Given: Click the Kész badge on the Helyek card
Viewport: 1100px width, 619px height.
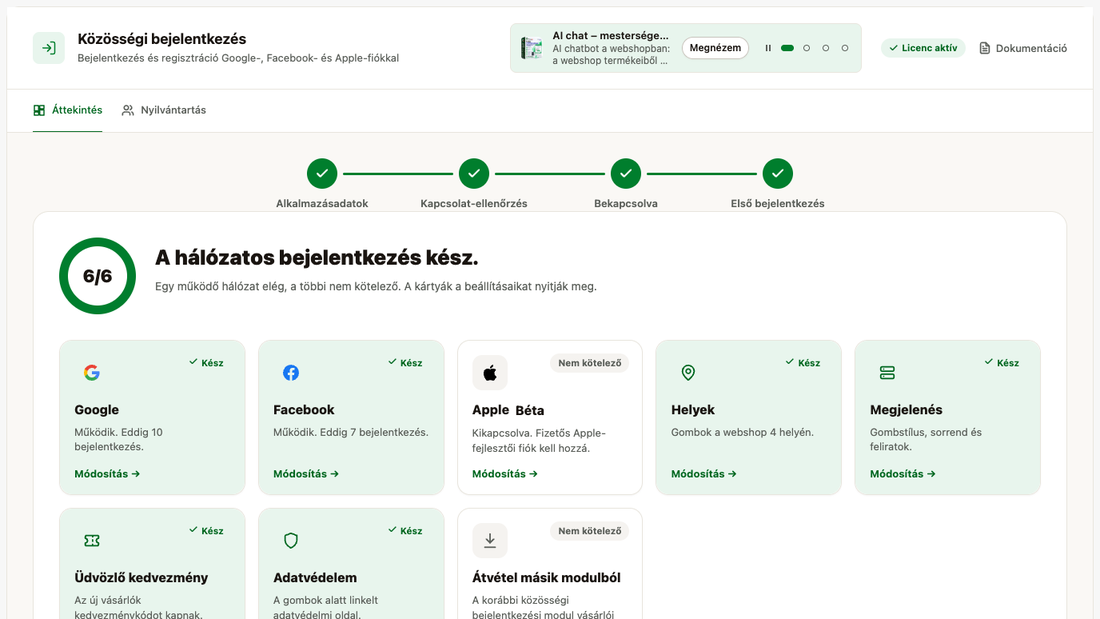Looking at the screenshot, I should click(803, 363).
